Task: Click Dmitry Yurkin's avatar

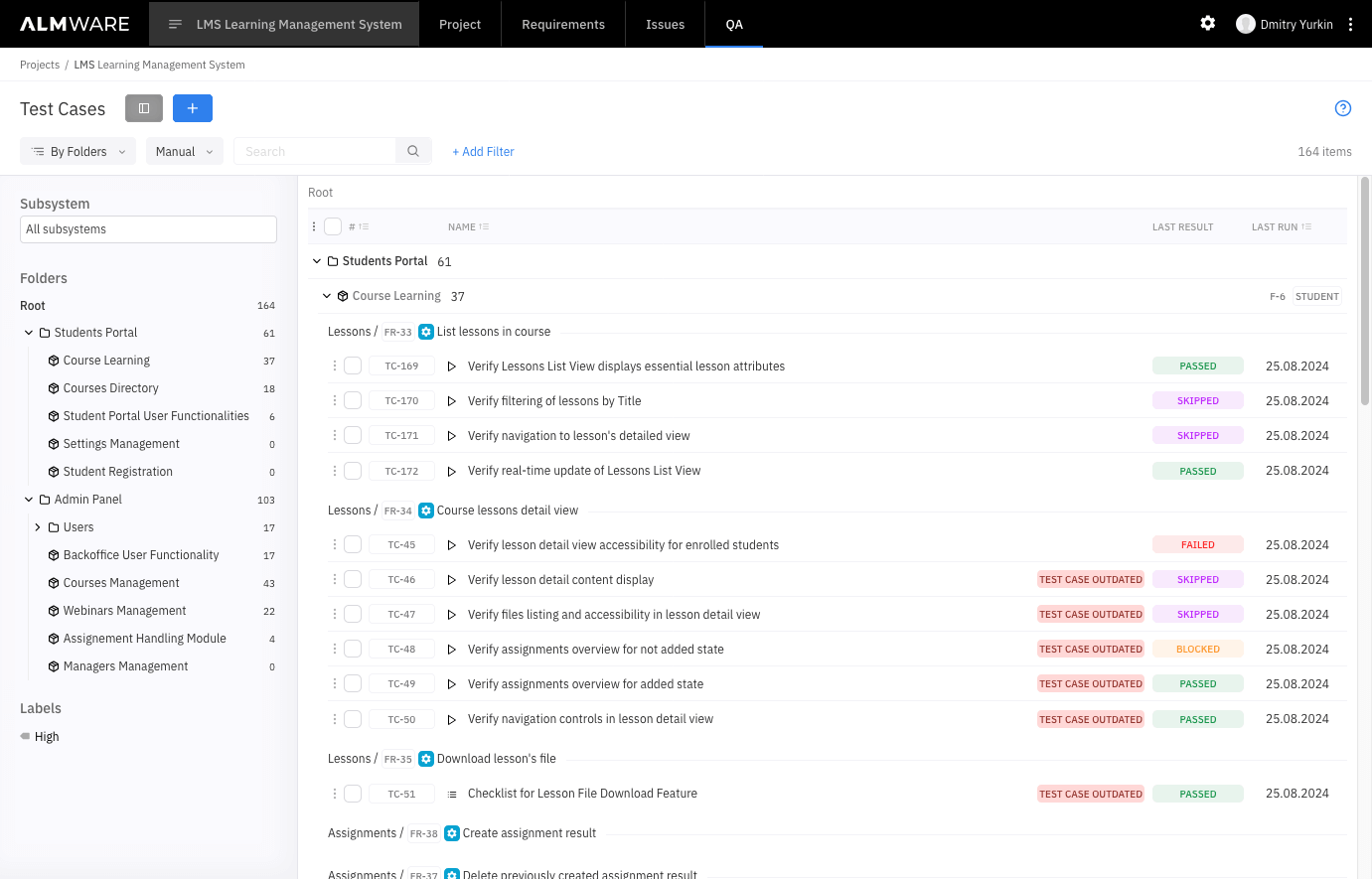Action: pos(1246,24)
